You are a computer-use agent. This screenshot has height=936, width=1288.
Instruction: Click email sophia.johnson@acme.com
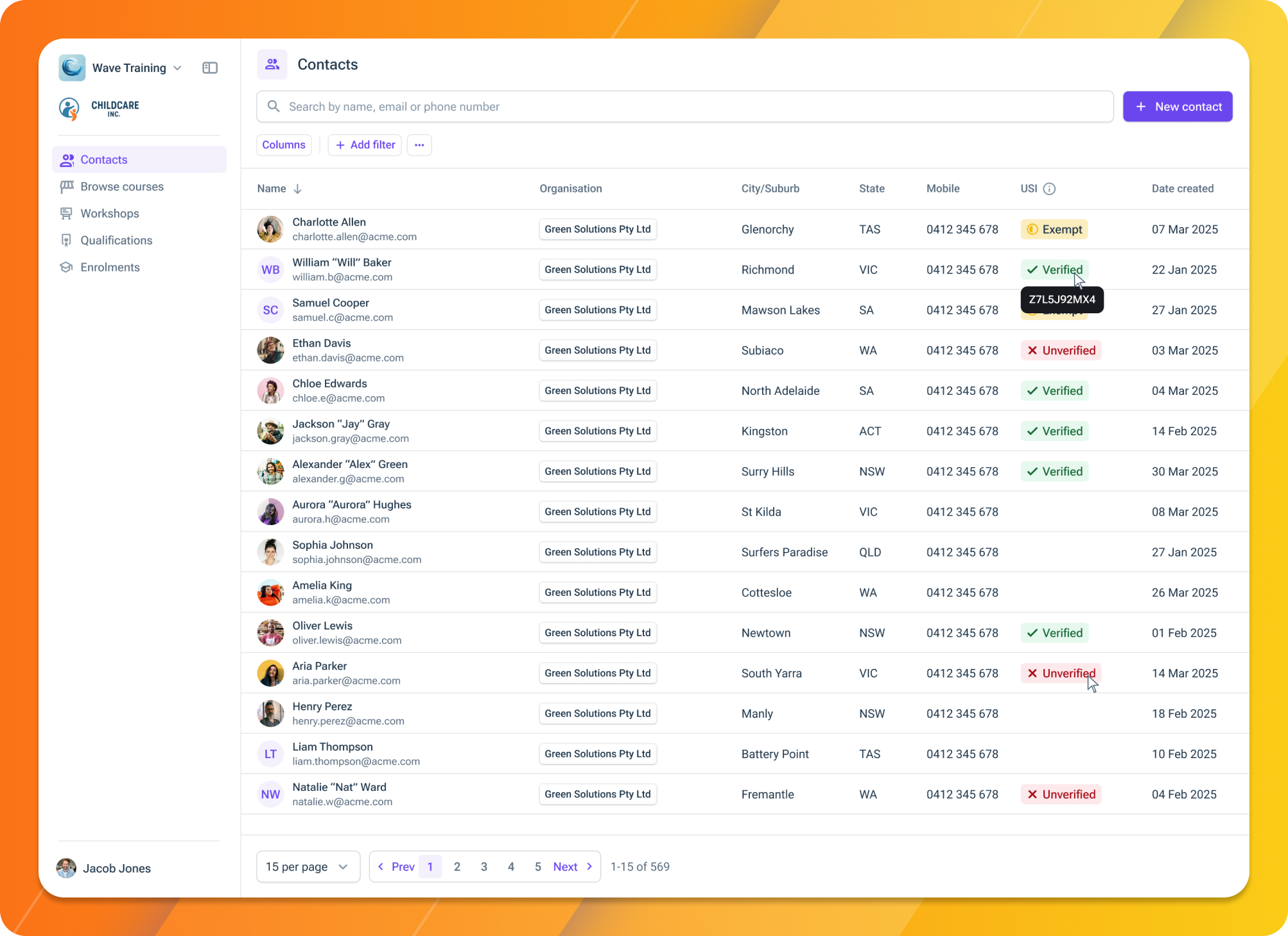[x=357, y=560]
